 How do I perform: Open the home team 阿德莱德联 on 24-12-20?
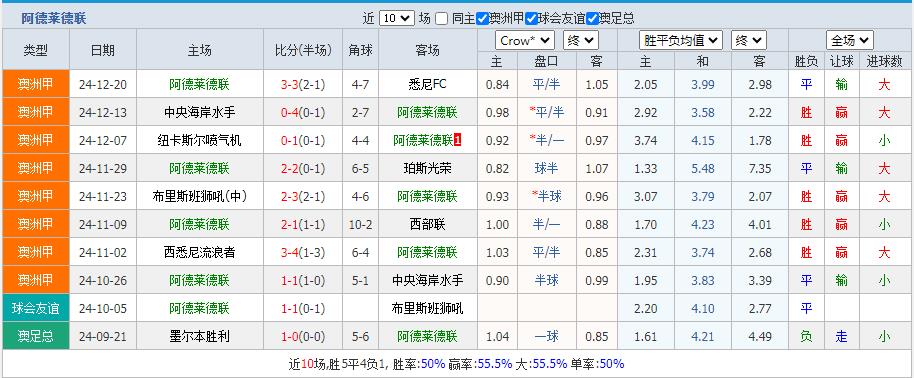(x=199, y=84)
